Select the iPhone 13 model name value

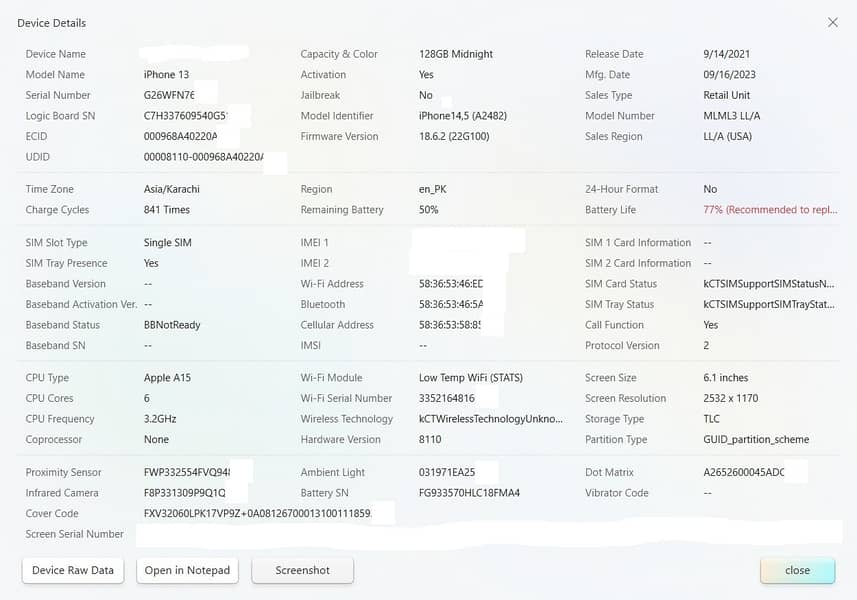click(166, 74)
